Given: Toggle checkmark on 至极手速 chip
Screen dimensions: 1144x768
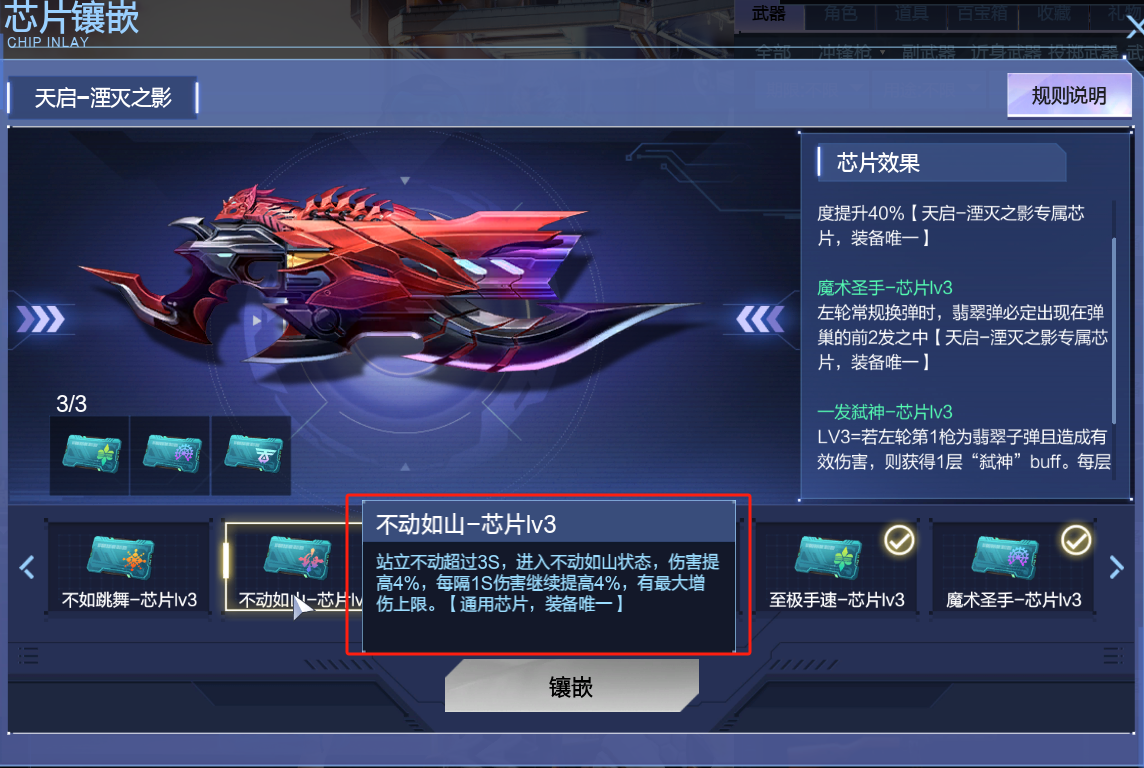Looking at the screenshot, I should click(x=899, y=540).
